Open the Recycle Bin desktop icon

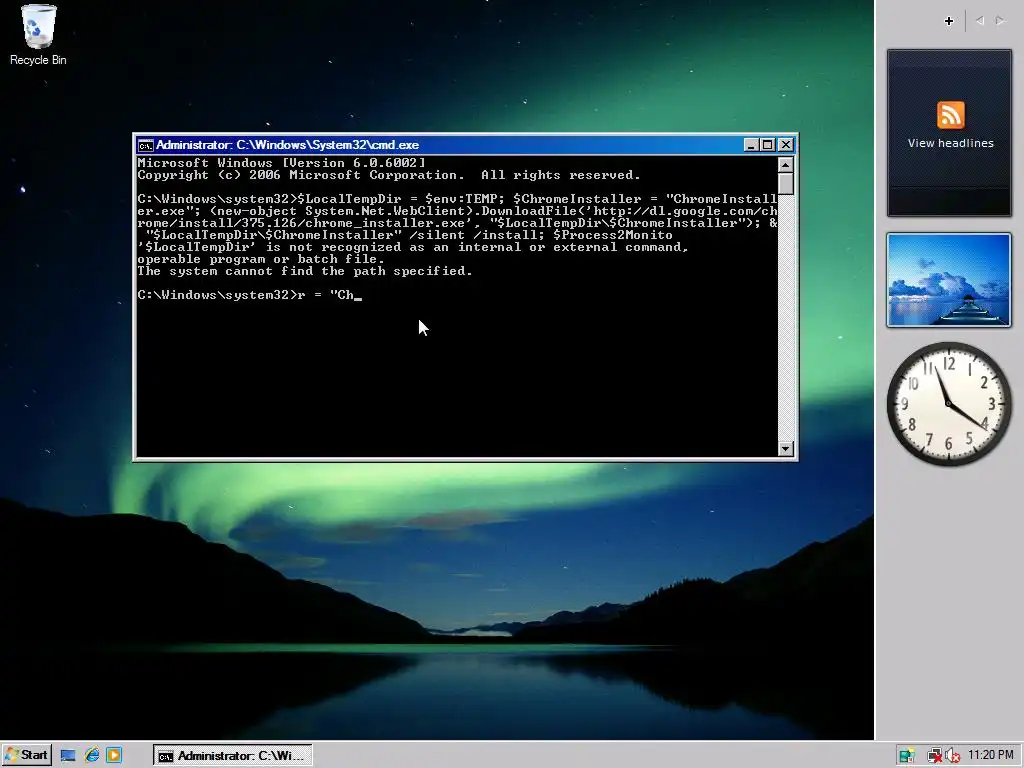[x=38, y=35]
